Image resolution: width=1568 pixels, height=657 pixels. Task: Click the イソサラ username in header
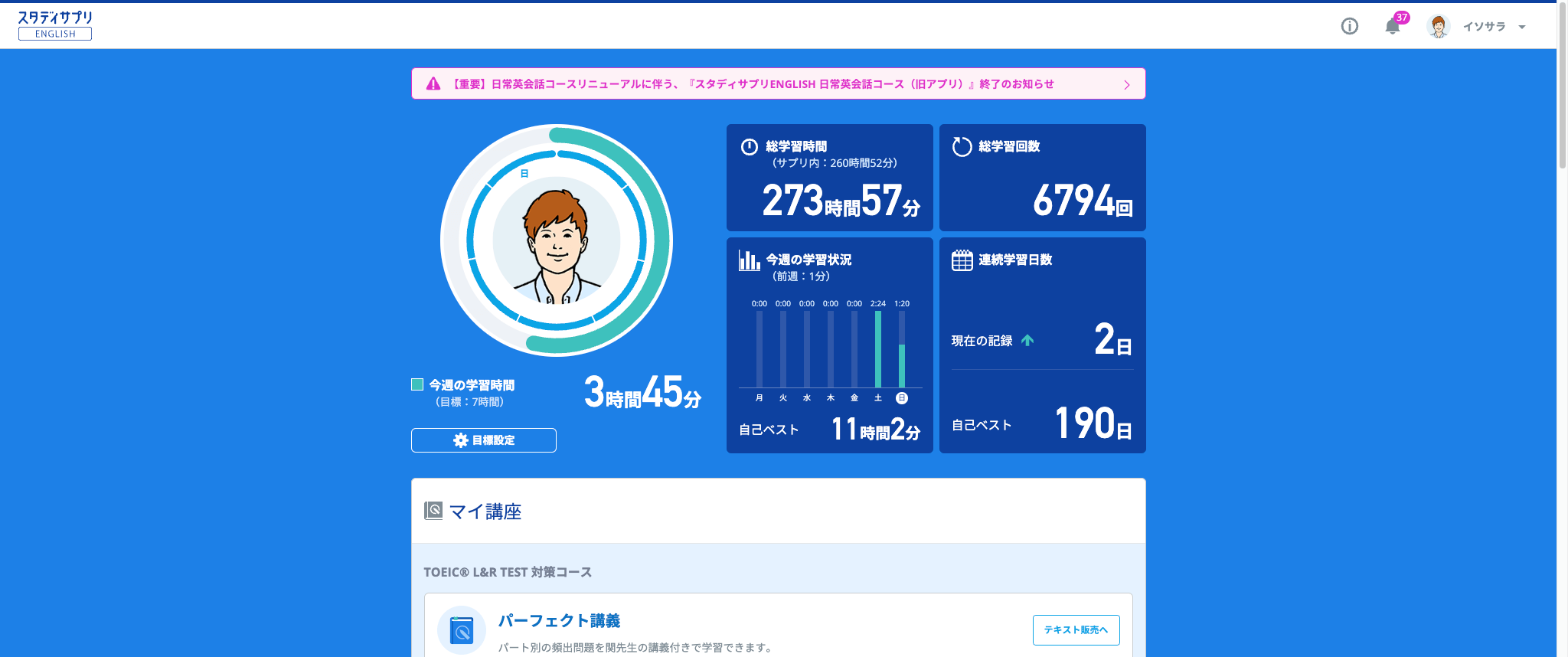click(1484, 27)
